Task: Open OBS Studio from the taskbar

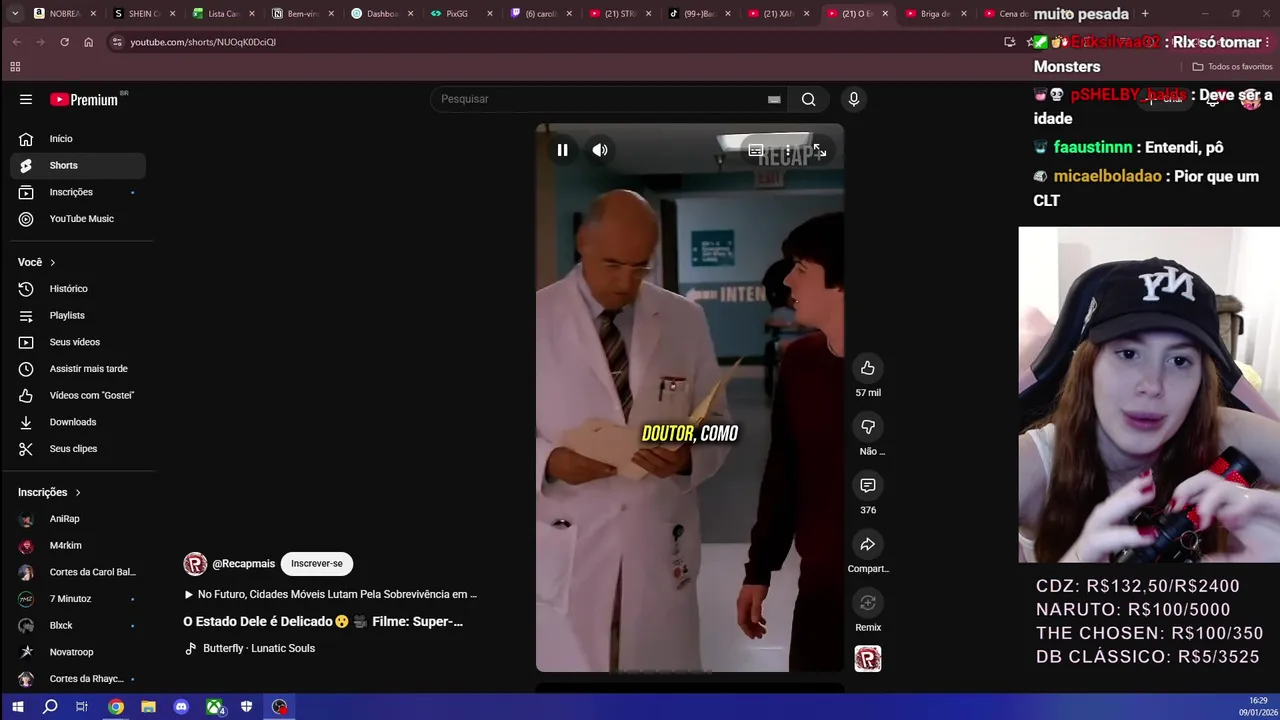Action: click(x=280, y=707)
